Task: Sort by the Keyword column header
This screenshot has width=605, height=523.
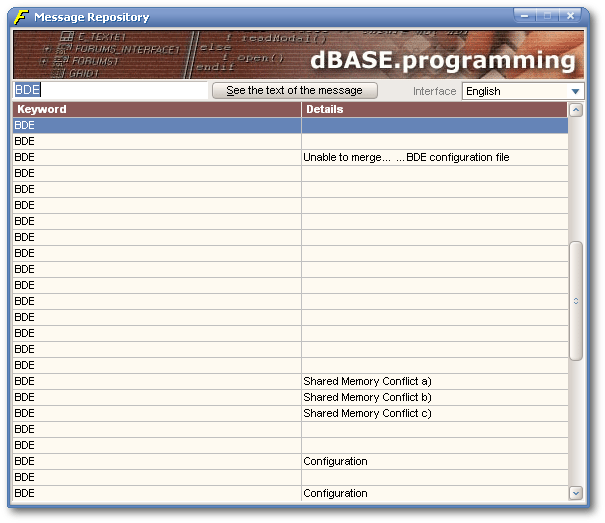Action: coord(156,109)
